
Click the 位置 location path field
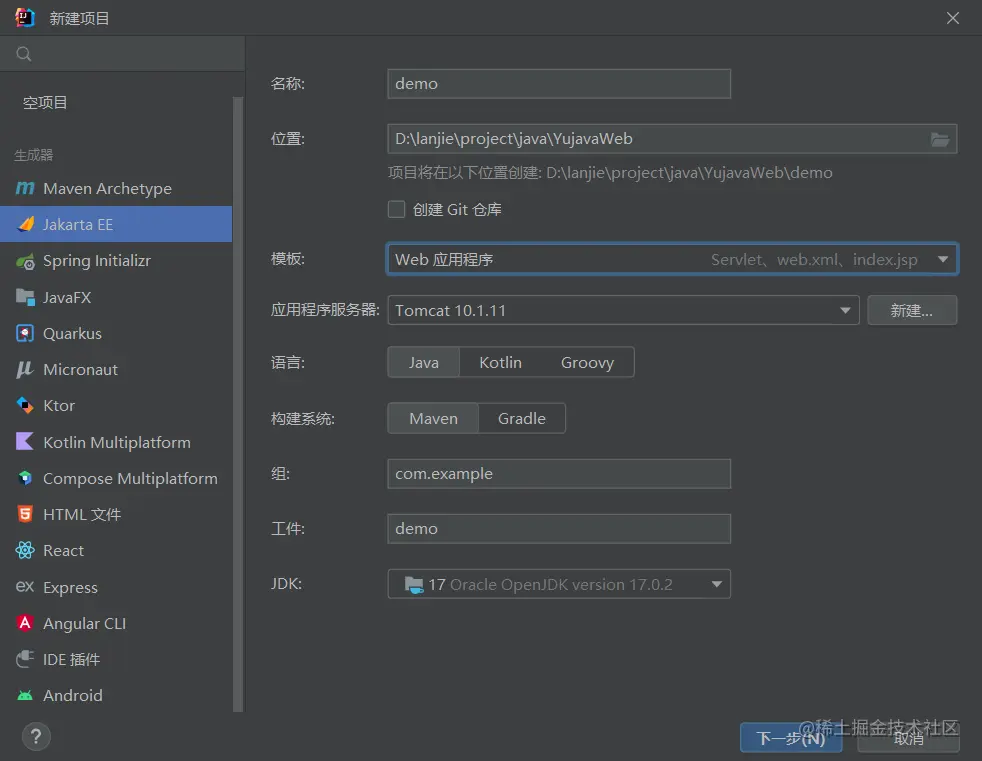point(672,139)
